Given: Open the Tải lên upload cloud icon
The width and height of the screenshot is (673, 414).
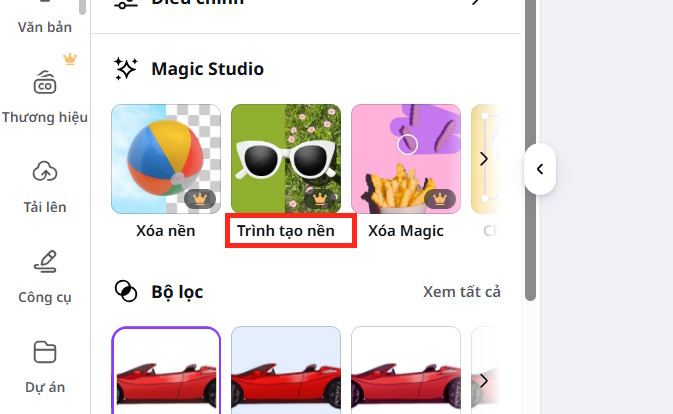Looking at the screenshot, I should (x=45, y=171).
